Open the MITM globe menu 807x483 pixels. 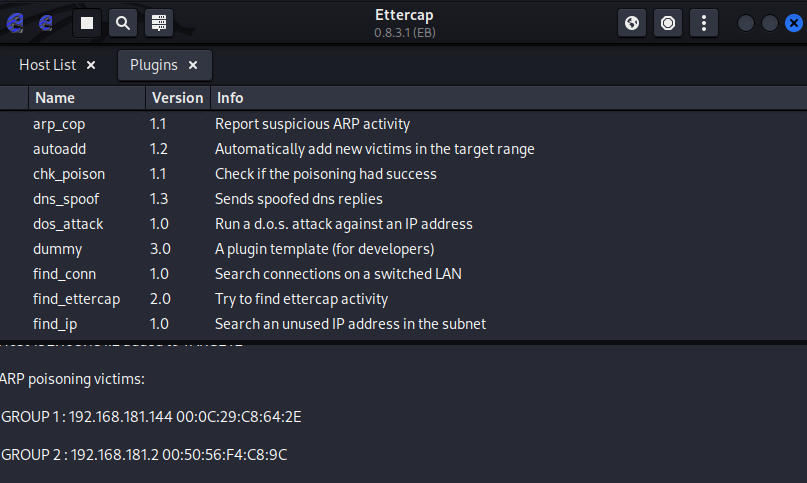pyautogui.click(x=631, y=22)
